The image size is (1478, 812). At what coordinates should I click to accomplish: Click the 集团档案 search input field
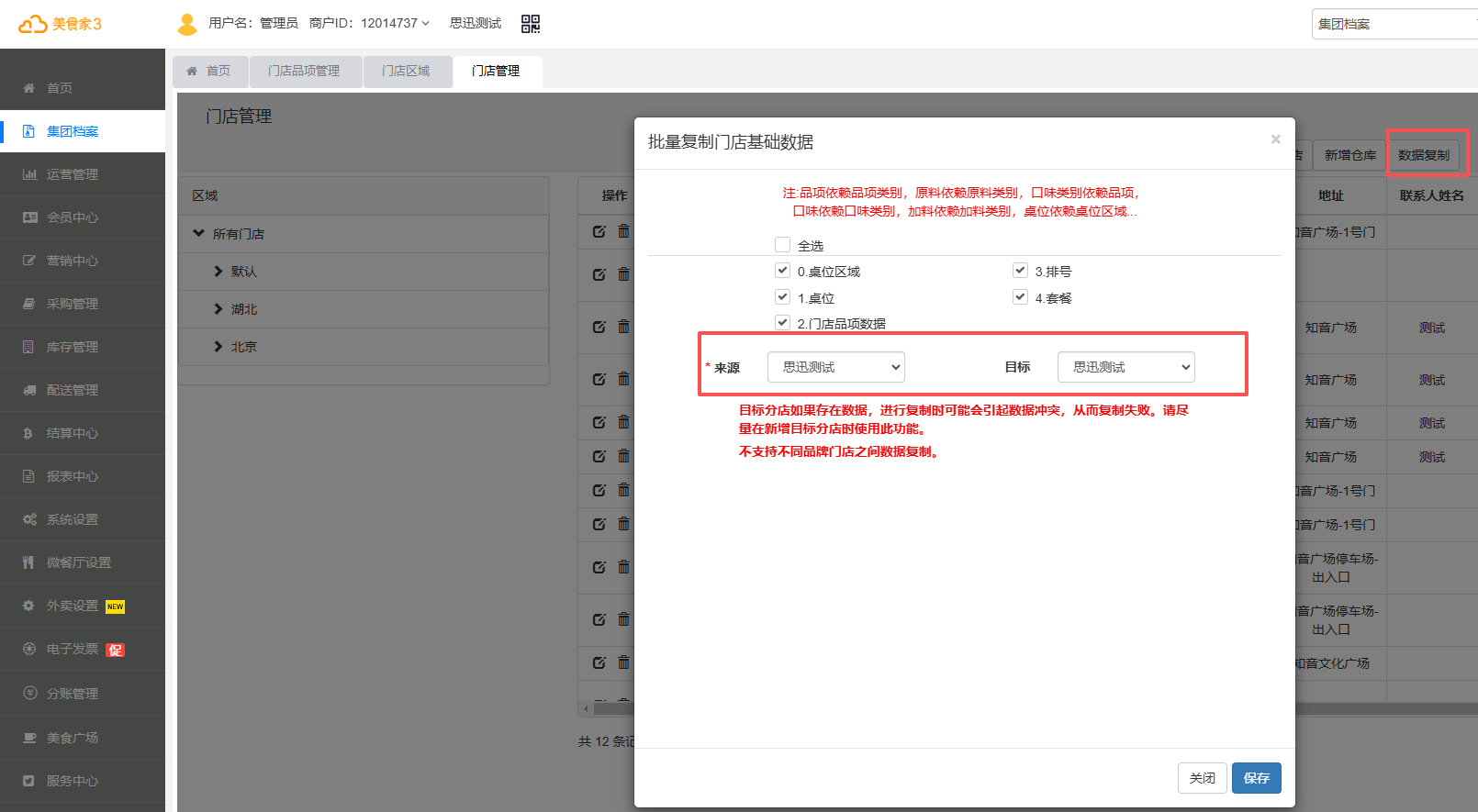point(1391,24)
